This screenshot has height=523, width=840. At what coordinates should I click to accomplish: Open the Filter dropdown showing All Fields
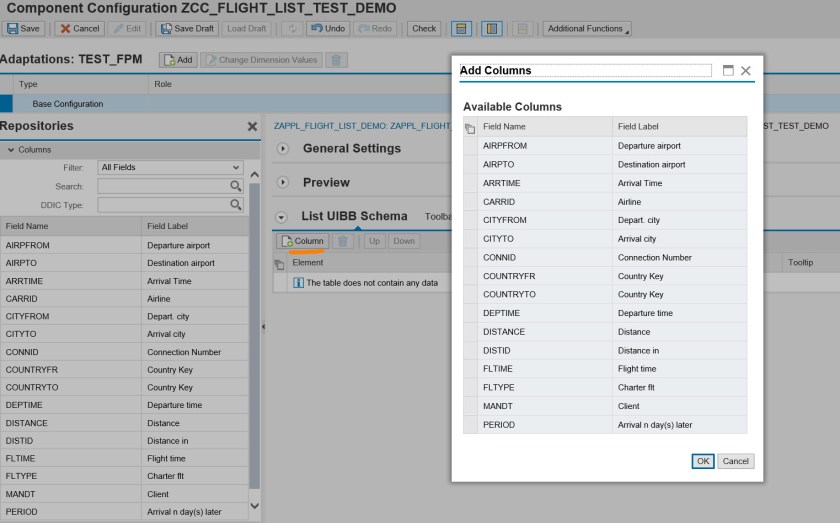pyautogui.click(x=170, y=168)
